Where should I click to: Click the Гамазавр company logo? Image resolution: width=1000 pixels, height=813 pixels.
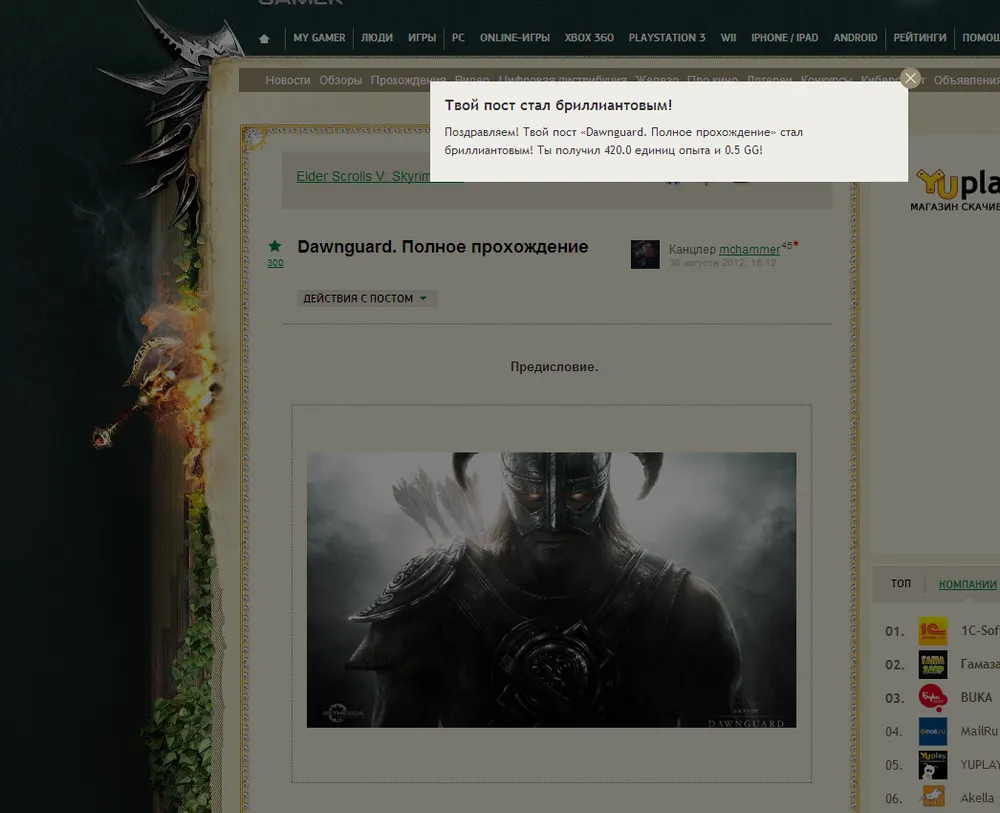[932, 664]
